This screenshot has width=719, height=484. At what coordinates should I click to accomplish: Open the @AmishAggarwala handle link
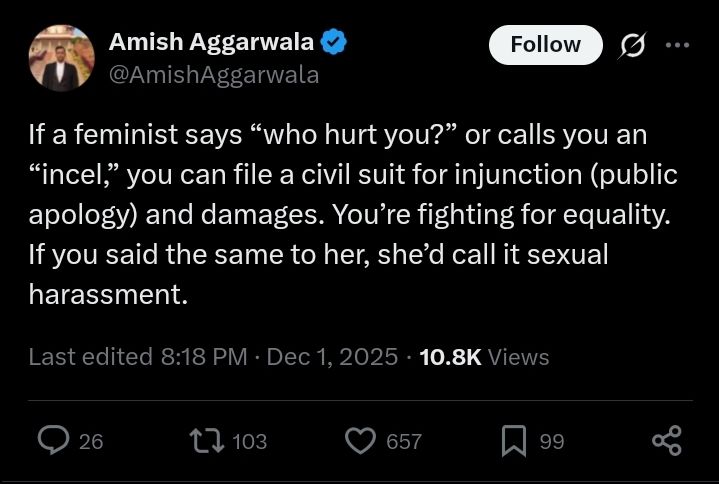[x=213, y=74]
